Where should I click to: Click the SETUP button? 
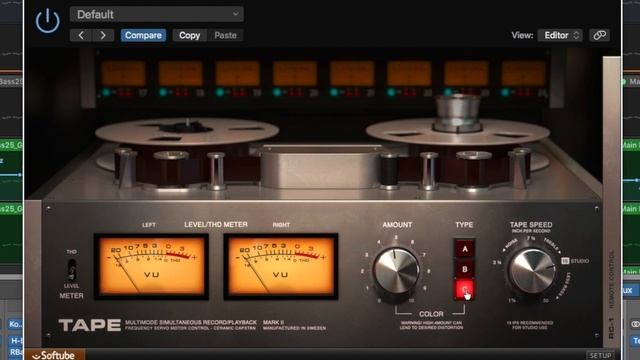coord(600,356)
